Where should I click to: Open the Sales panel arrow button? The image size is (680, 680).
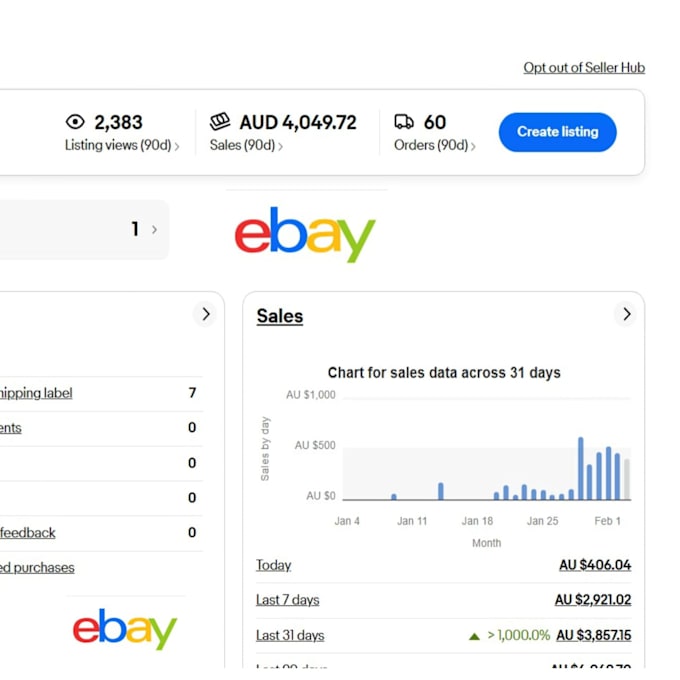click(626, 314)
